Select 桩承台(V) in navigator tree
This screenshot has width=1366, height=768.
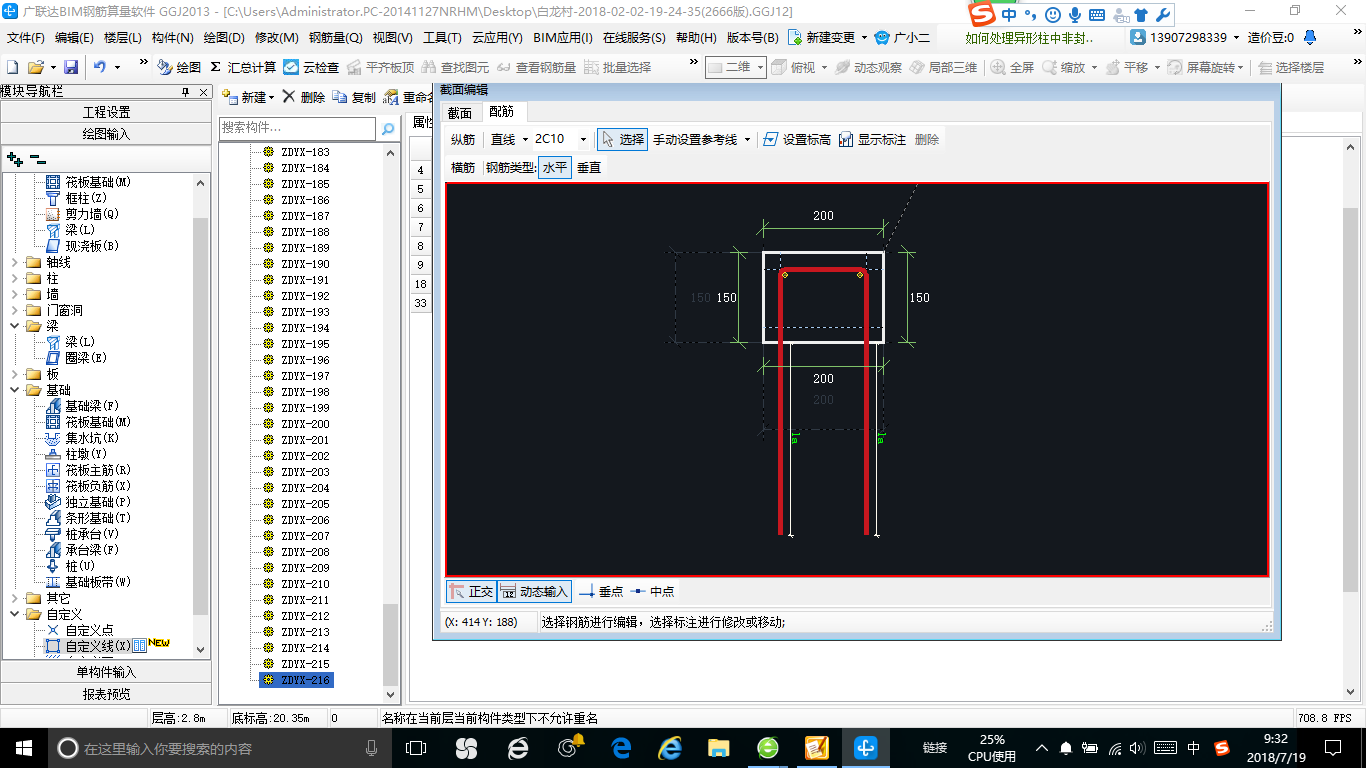[82, 534]
